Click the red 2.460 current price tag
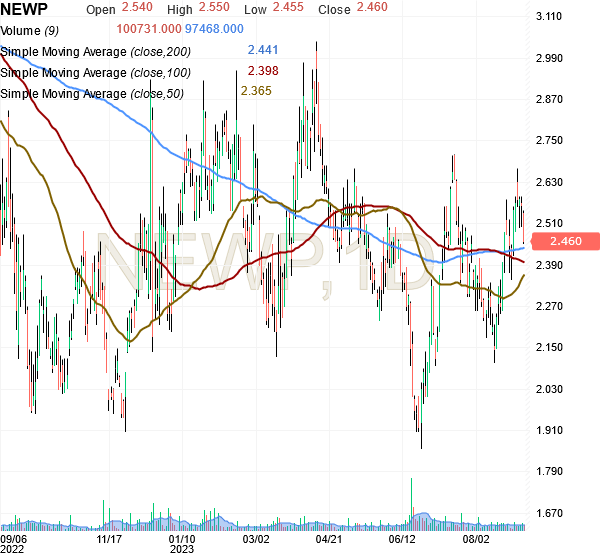 [x=566, y=241]
